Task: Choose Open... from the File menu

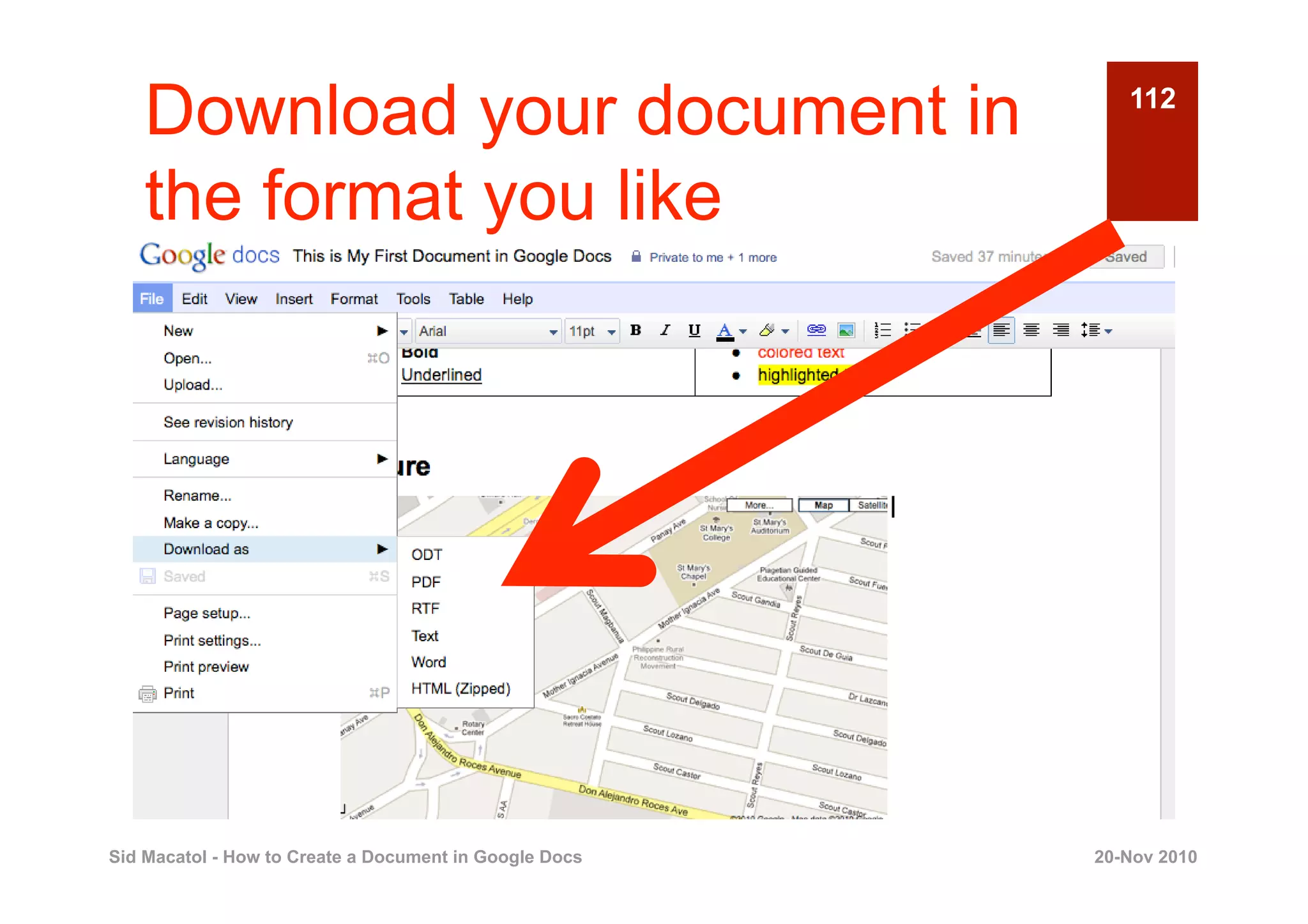Action: click(x=265, y=358)
